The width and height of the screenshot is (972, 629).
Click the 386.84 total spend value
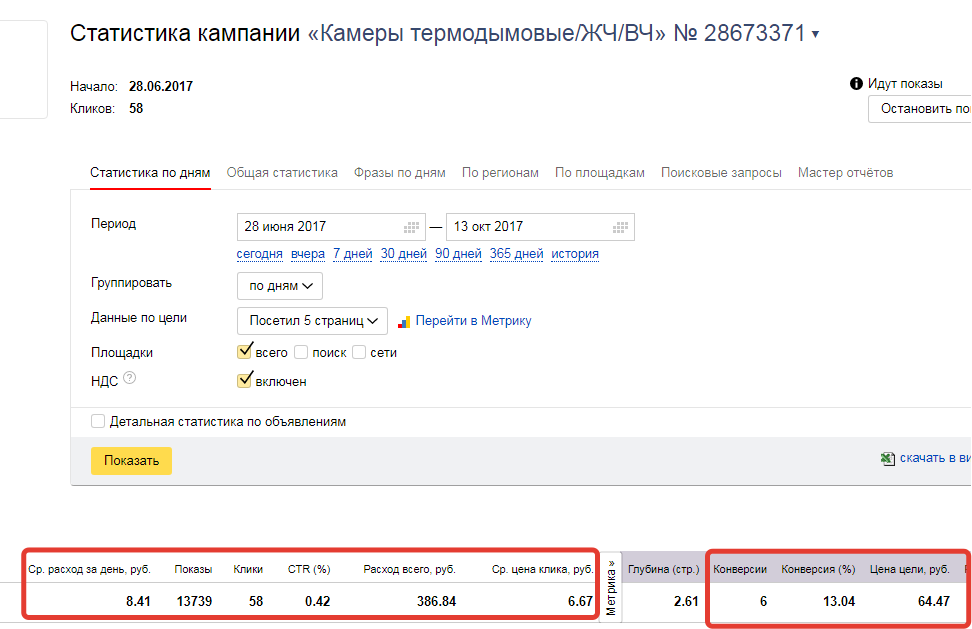(x=436, y=602)
